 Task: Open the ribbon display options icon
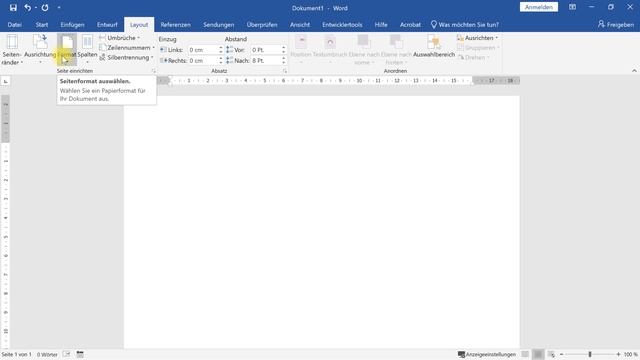[x=572, y=7]
